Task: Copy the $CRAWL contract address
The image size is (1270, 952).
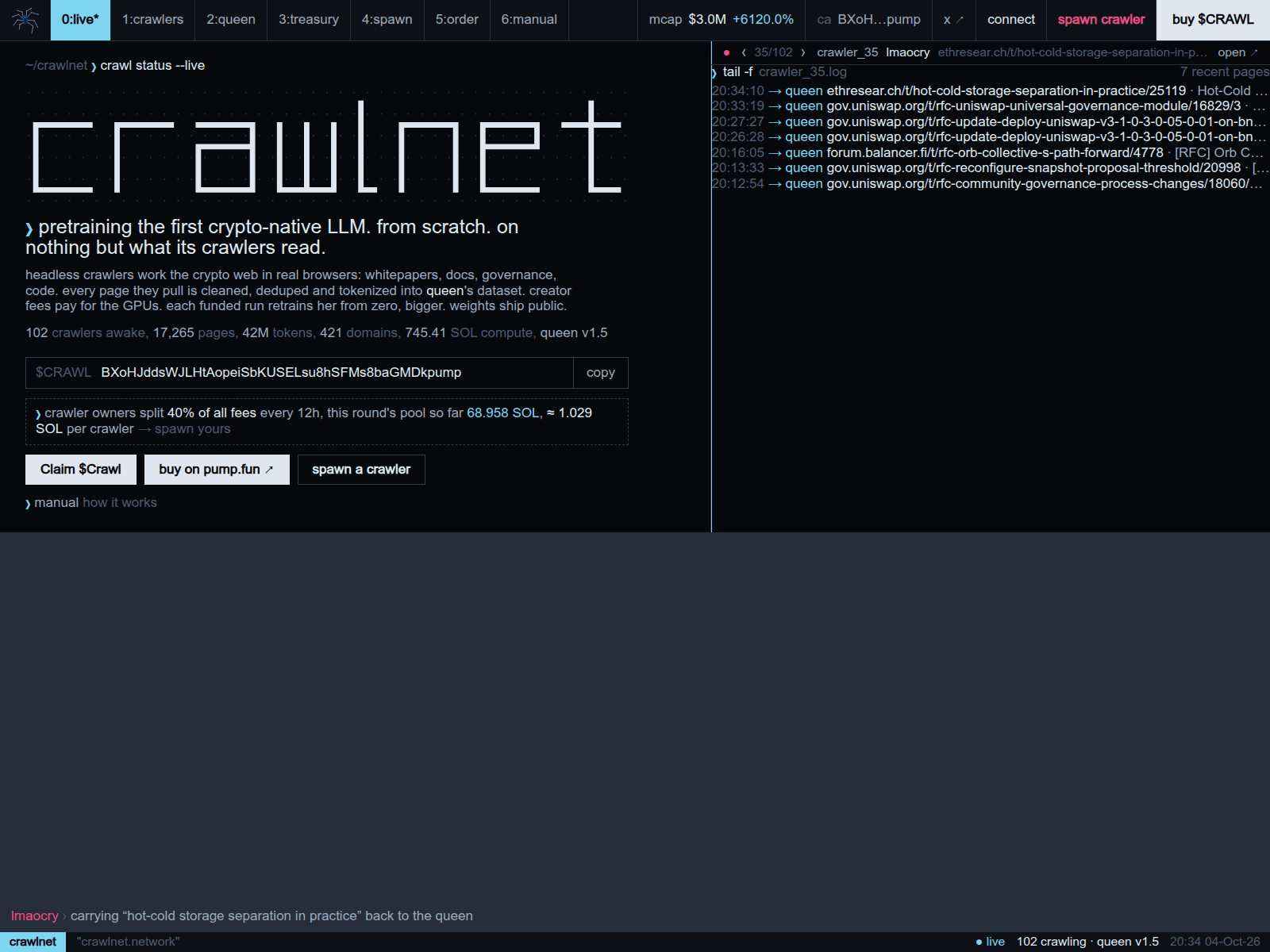Action: point(601,373)
